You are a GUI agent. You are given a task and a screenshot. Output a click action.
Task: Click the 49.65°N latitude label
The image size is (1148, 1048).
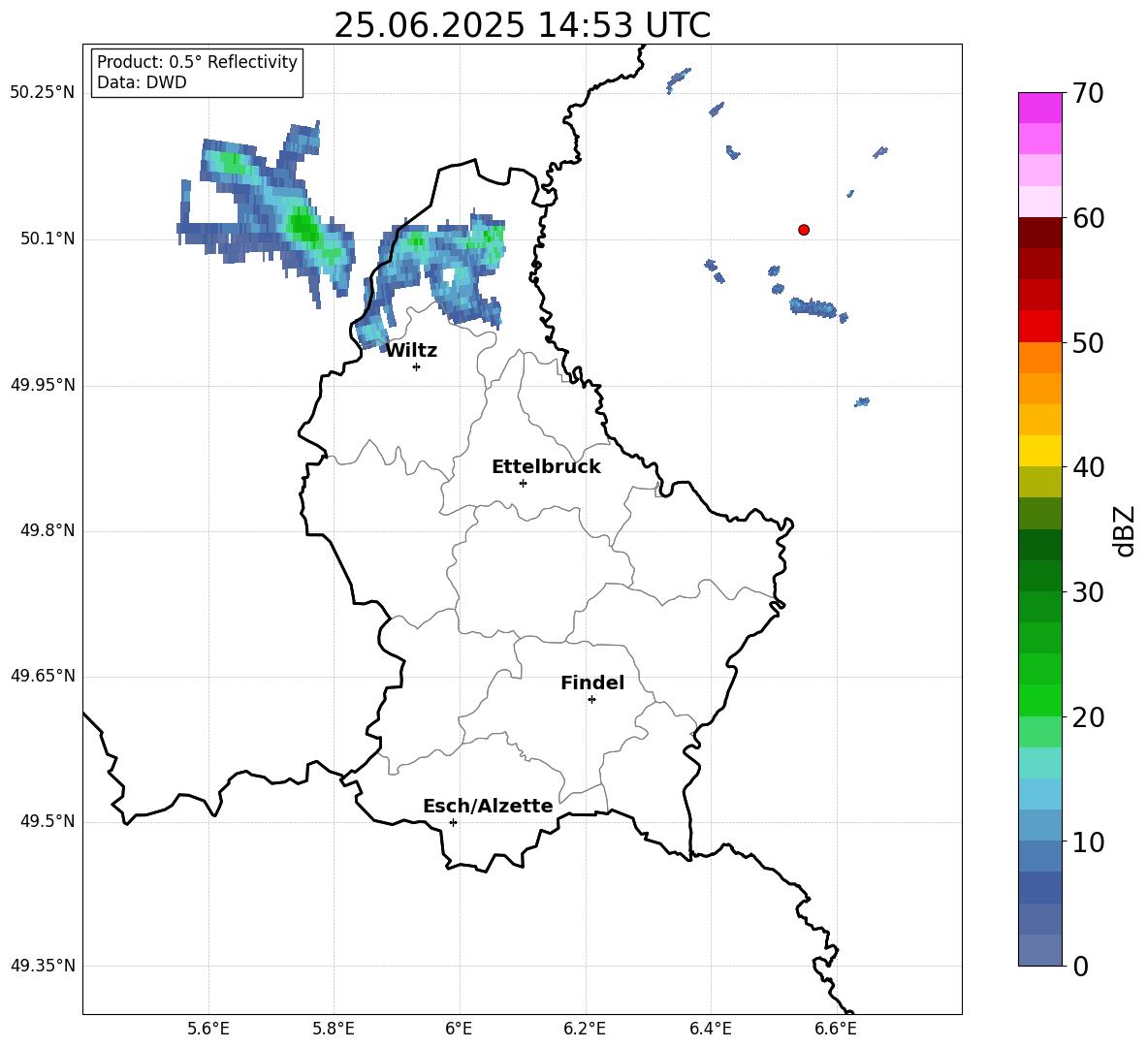[x=43, y=675]
